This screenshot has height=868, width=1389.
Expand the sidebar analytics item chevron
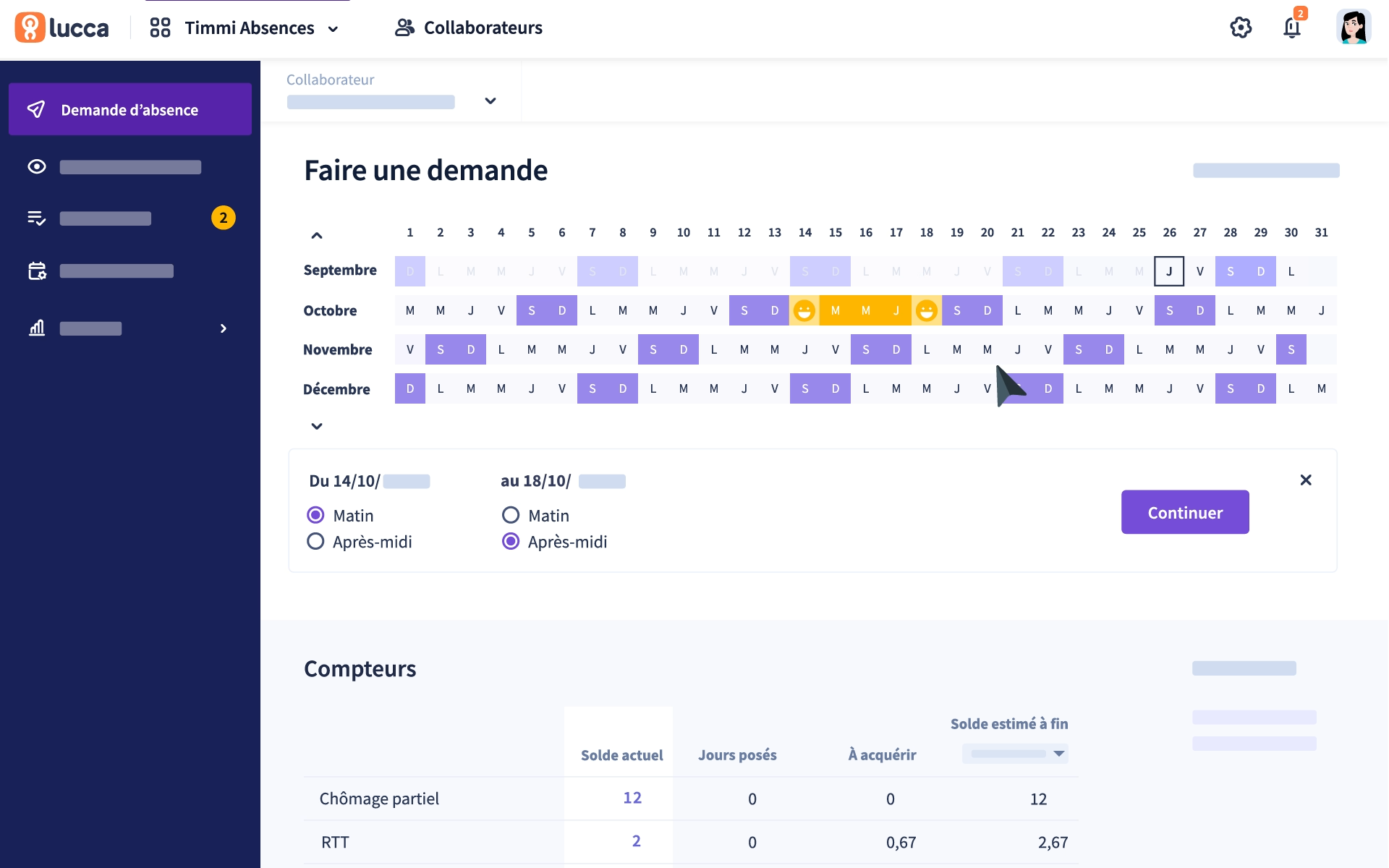click(223, 328)
